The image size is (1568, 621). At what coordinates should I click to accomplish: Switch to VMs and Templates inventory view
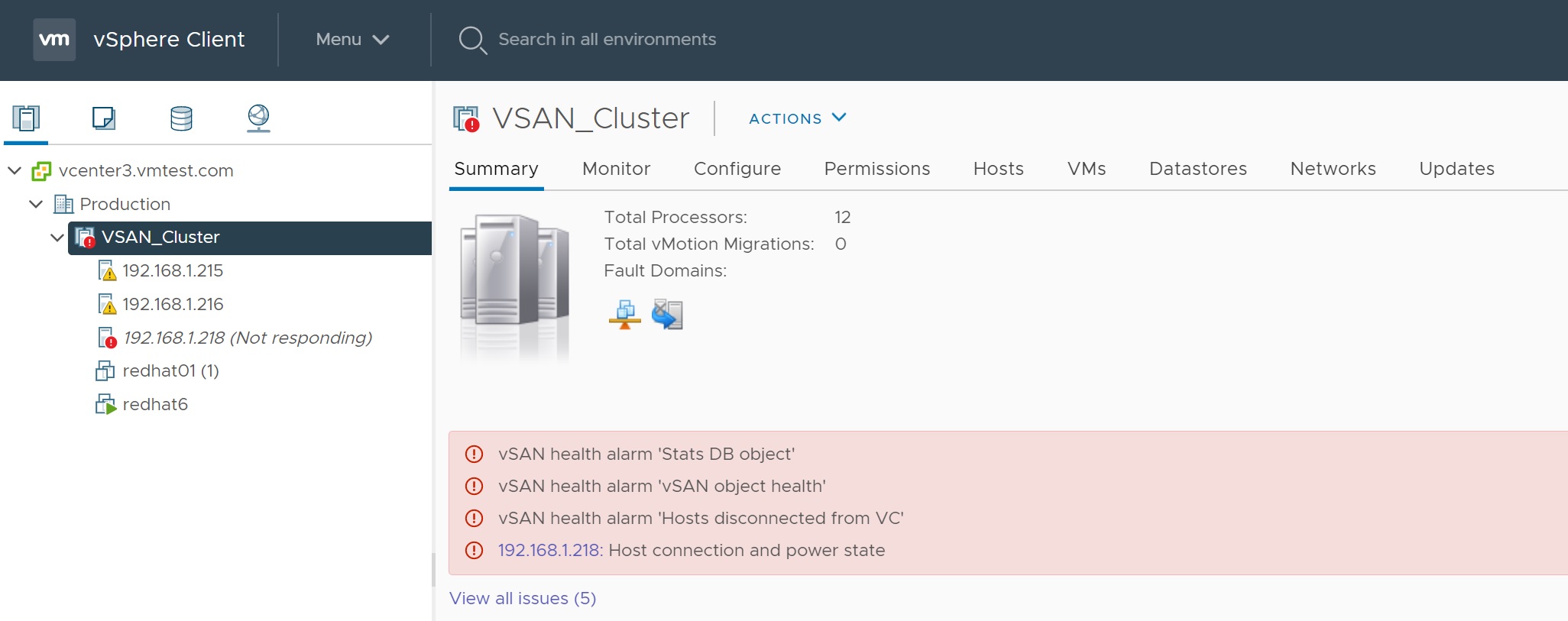(103, 118)
